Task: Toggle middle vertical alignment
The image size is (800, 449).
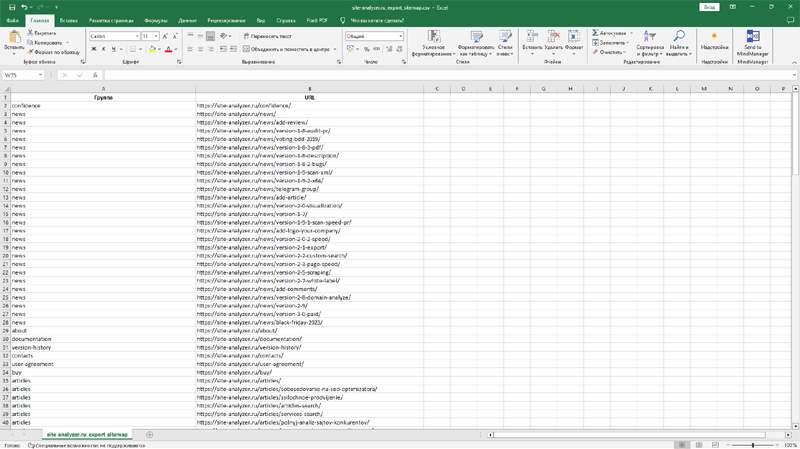Action: [x=200, y=36]
